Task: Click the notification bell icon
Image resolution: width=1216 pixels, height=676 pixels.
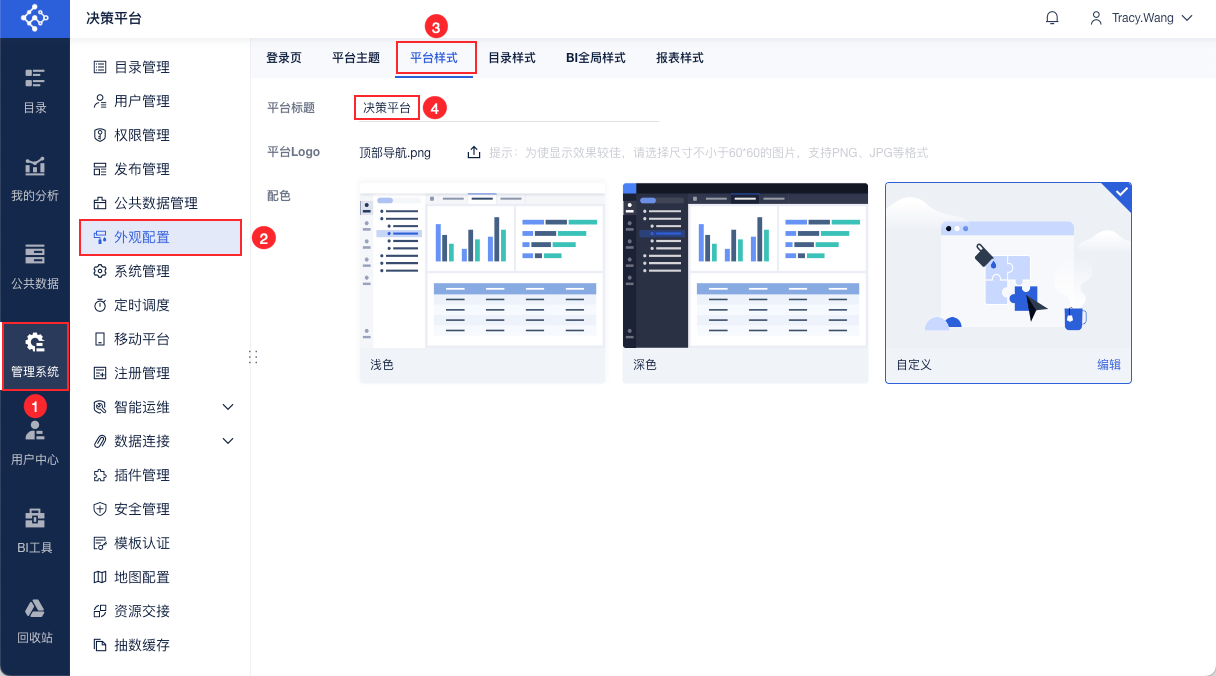Action: pyautogui.click(x=1052, y=18)
